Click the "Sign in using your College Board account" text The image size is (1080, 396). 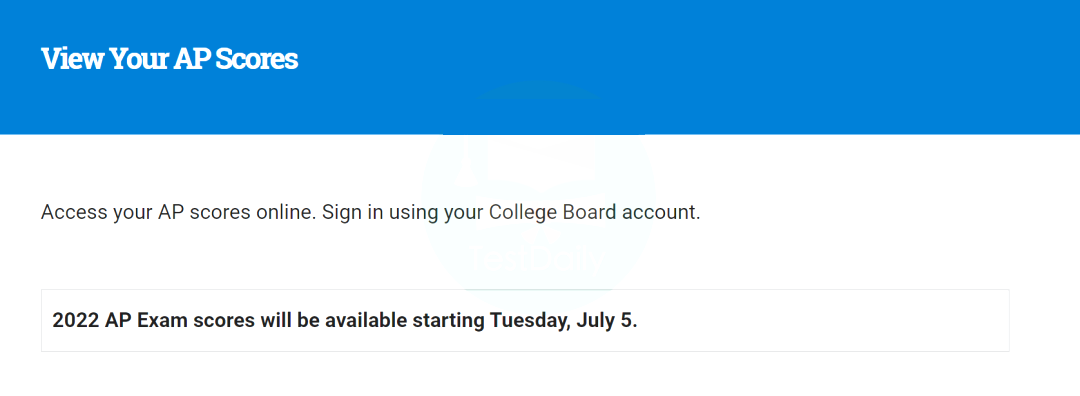click(510, 212)
